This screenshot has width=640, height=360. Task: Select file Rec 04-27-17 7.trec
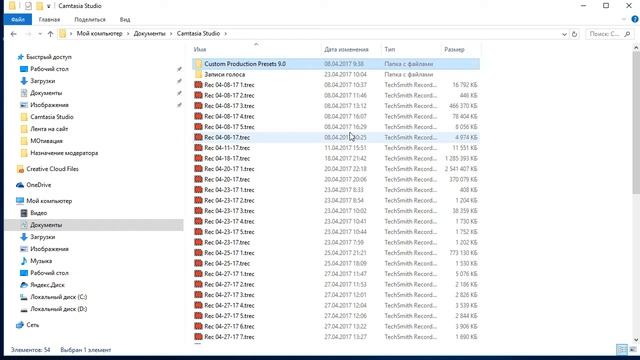[229, 337]
